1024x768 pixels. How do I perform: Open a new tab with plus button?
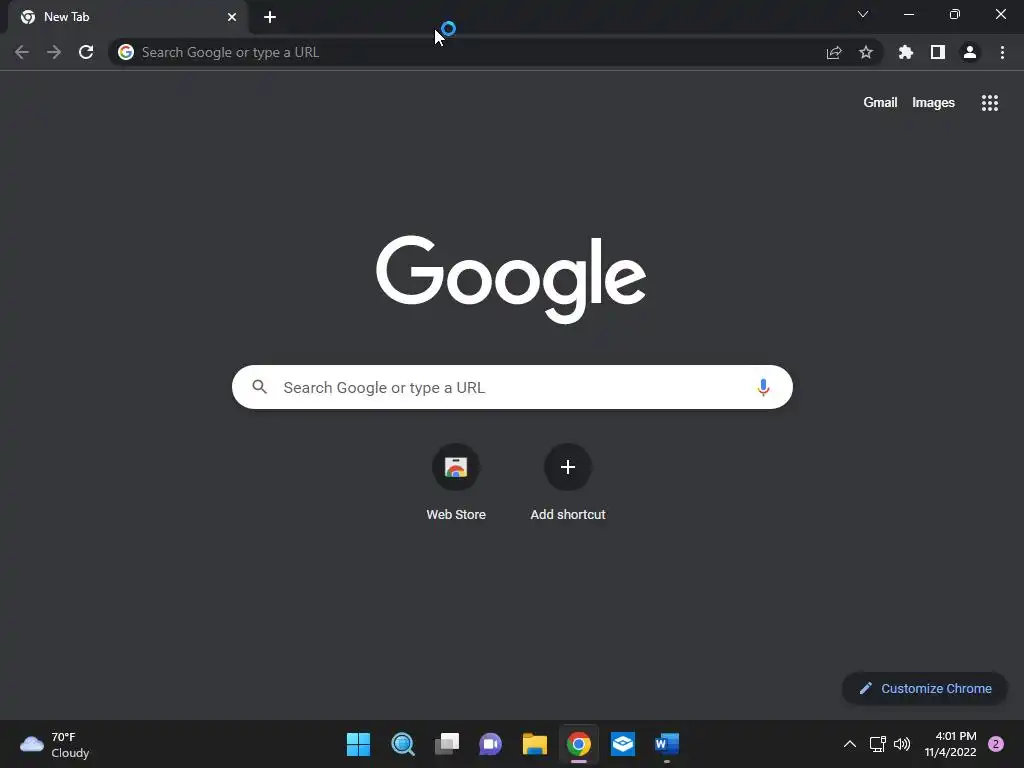[x=270, y=17]
